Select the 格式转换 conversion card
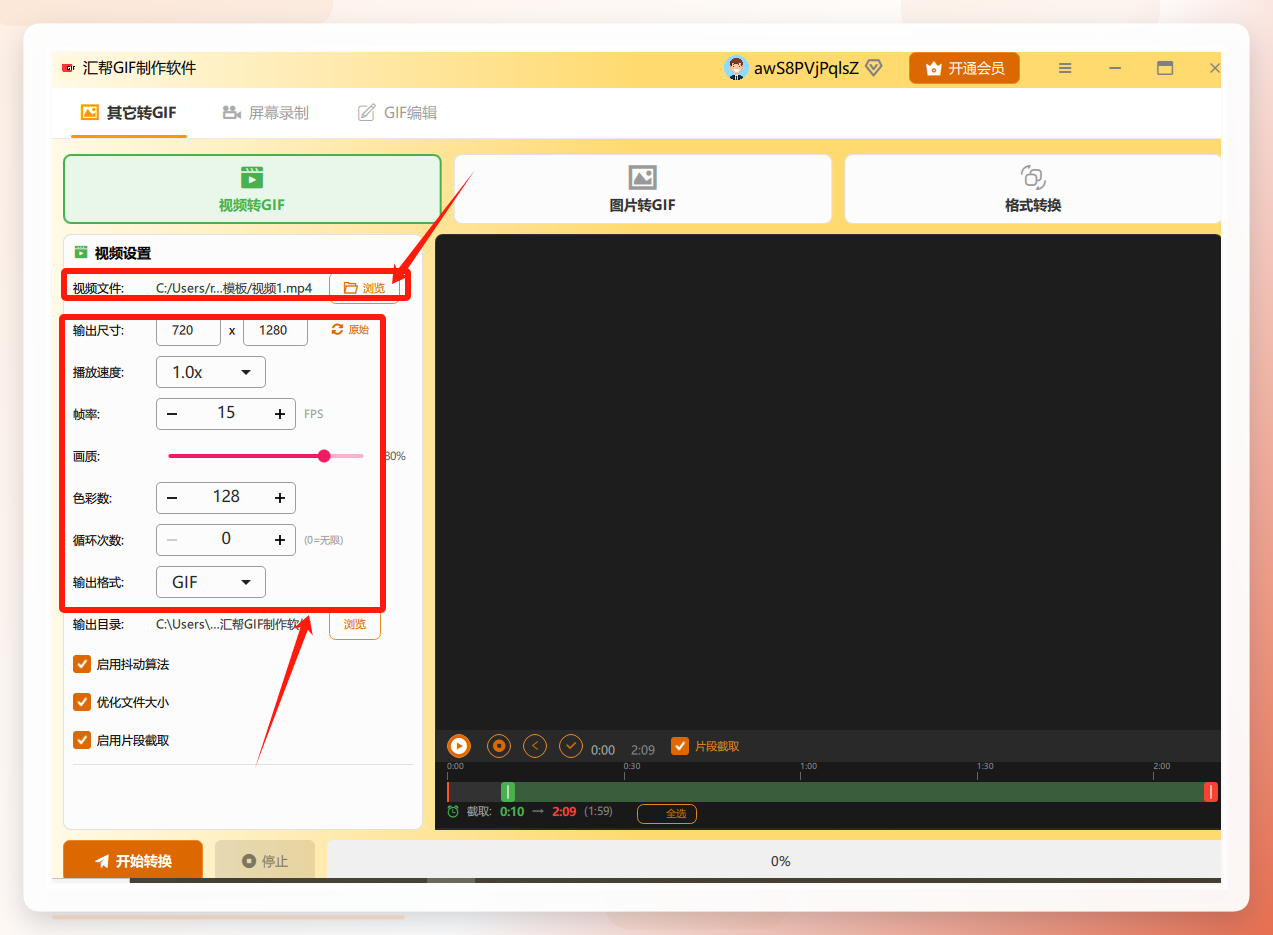This screenshot has width=1273, height=935. pyautogui.click(x=1033, y=189)
